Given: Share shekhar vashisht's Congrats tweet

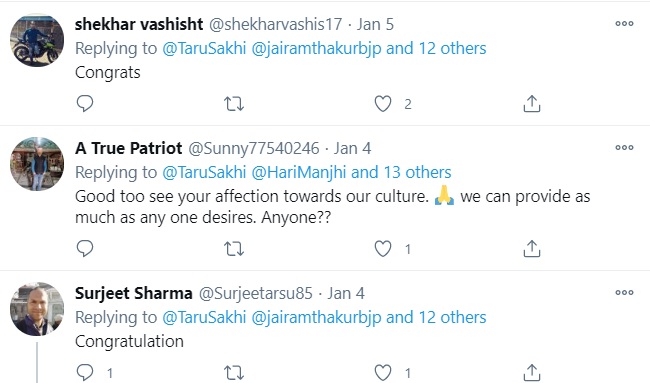Looking at the screenshot, I should pyautogui.click(x=532, y=104).
